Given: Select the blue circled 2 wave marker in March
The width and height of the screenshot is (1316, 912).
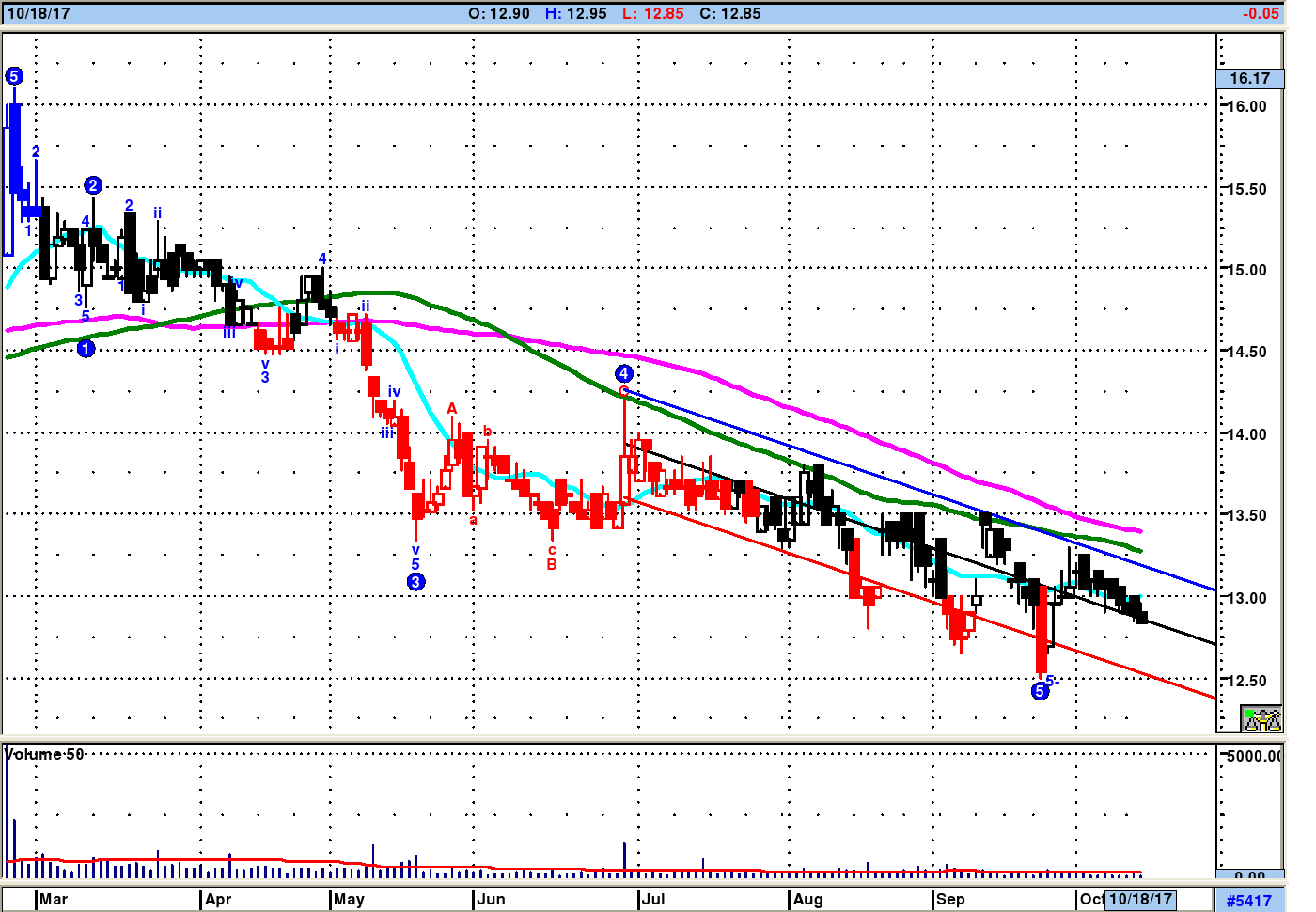Looking at the screenshot, I should [93, 185].
